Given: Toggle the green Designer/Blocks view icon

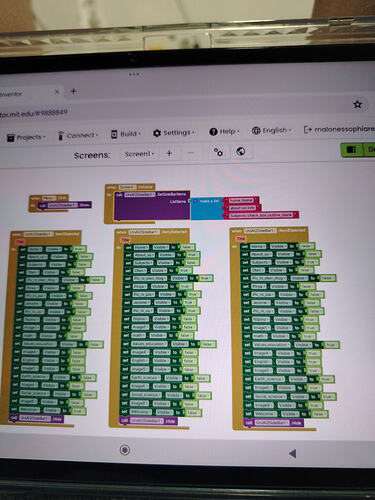Looking at the screenshot, I should coord(351,150).
